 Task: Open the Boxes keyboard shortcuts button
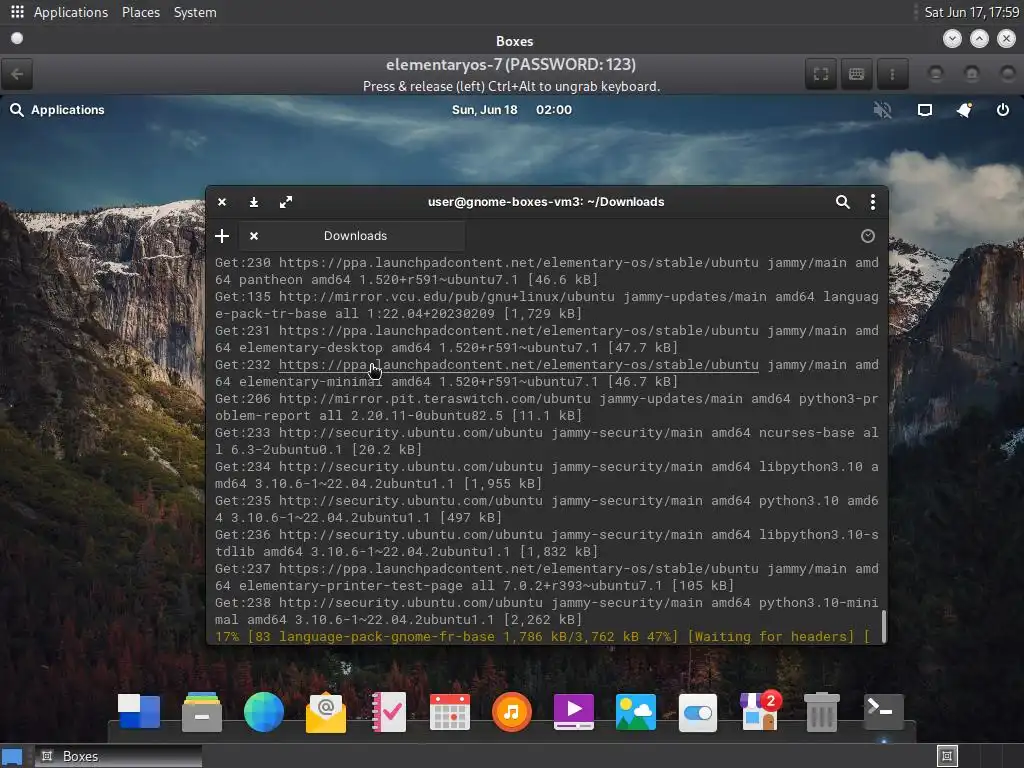coord(856,74)
